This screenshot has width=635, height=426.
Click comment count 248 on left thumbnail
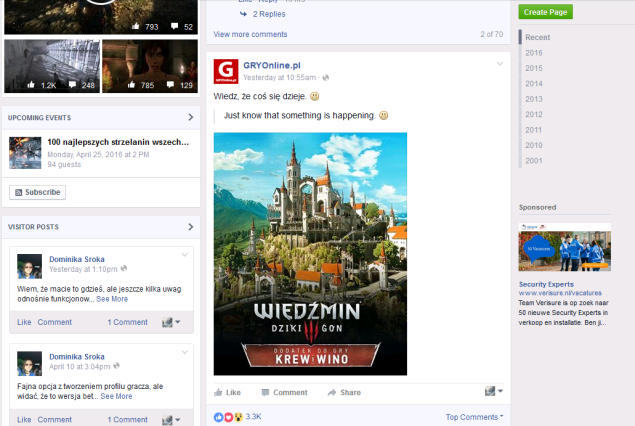pos(82,85)
